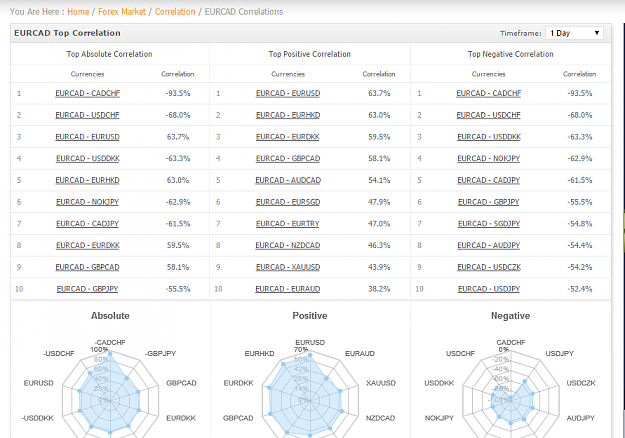Open EURCAD - CADJPY link in Negative table
The width and height of the screenshot is (625, 438).
click(x=489, y=180)
